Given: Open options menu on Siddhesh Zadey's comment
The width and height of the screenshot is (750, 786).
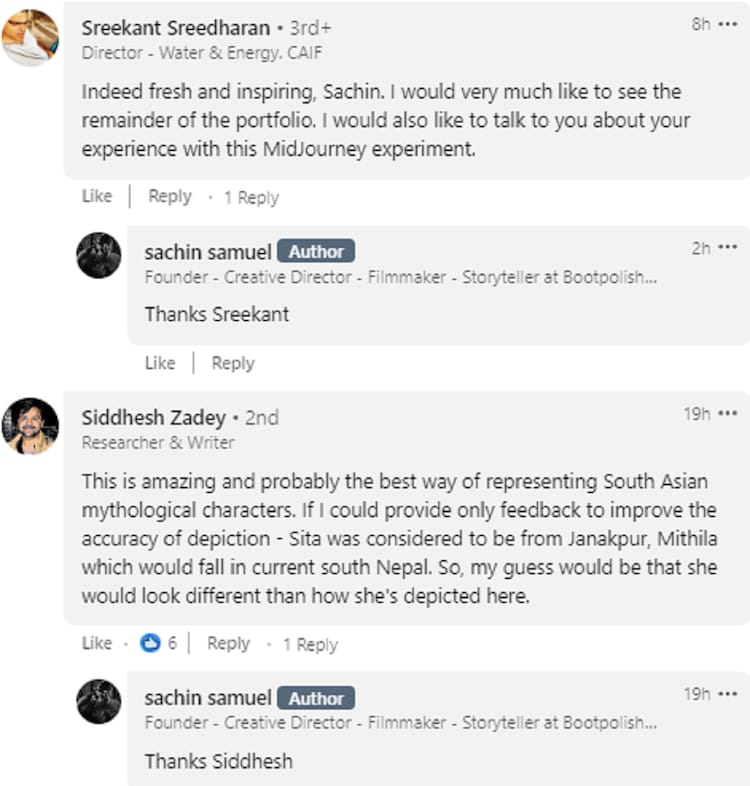Looking at the screenshot, I should [727, 414].
